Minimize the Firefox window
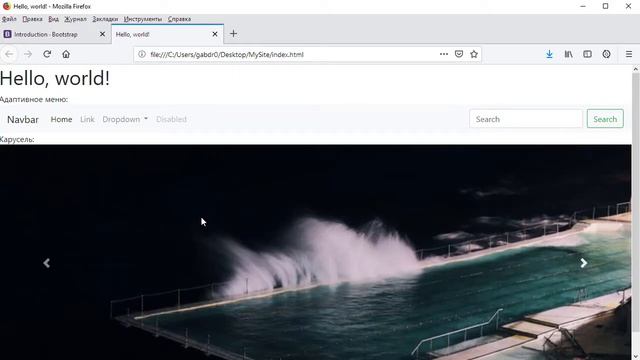This screenshot has height=360, width=640. coord(583,6)
